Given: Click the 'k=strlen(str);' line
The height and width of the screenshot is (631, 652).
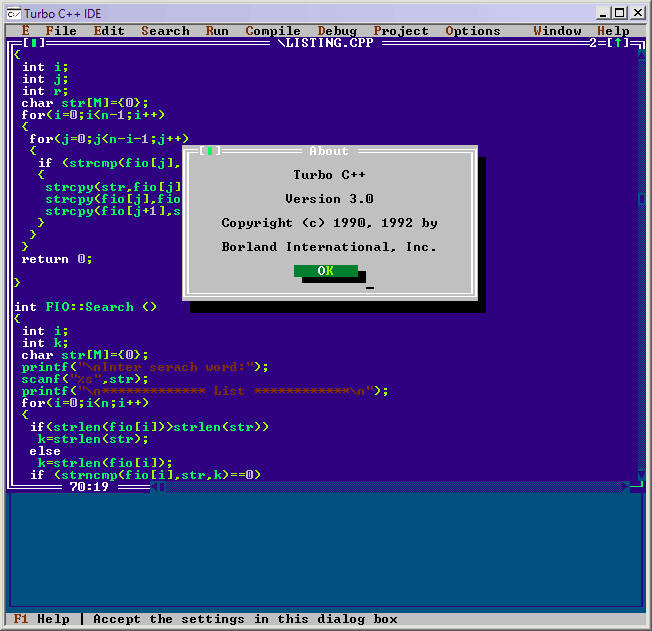Looking at the screenshot, I should [93, 439].
